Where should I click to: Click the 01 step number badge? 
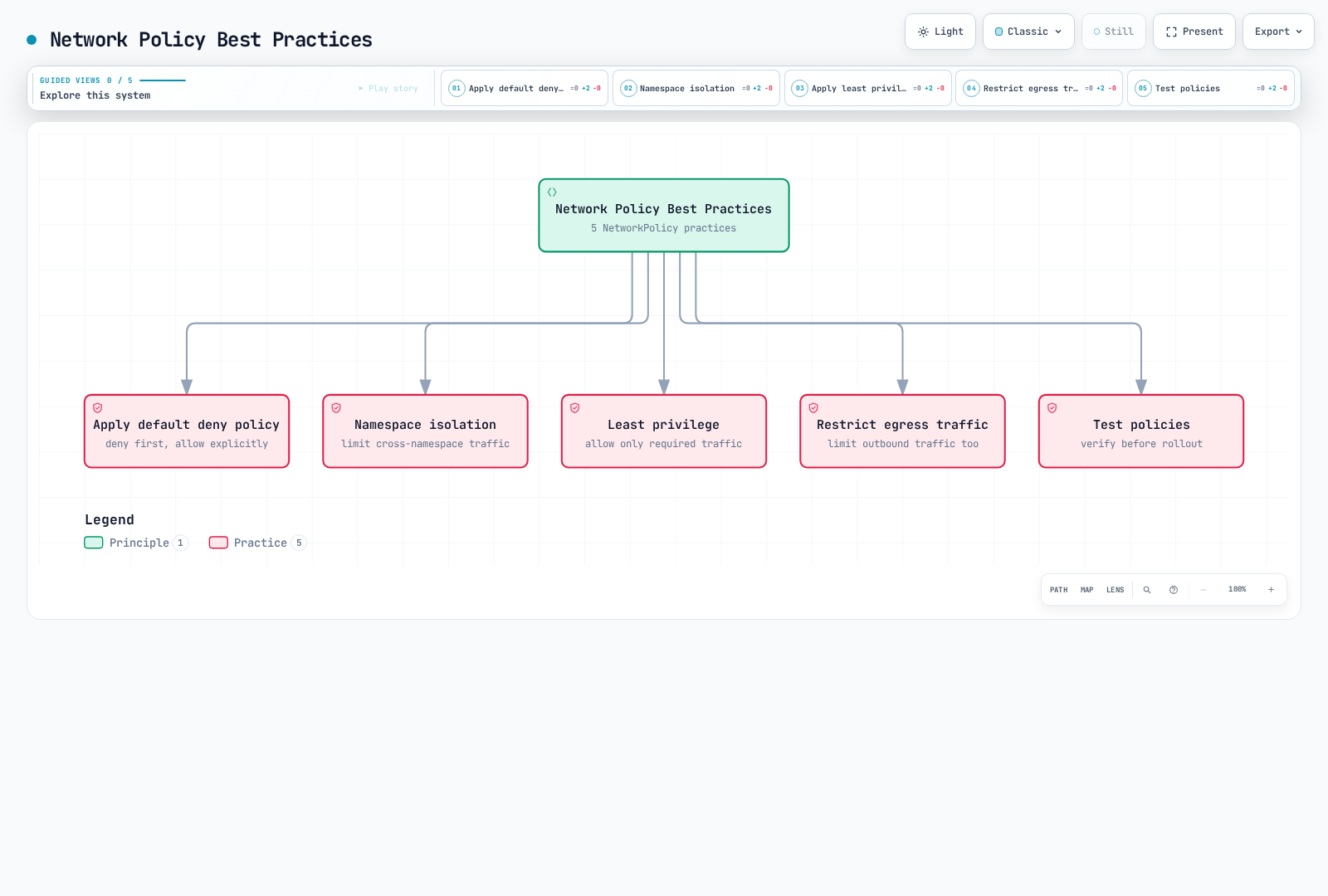(456, 88)
